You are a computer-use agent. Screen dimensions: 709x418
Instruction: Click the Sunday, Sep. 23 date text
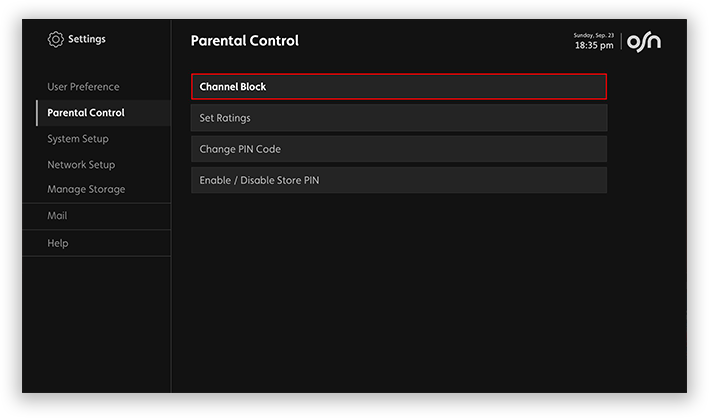tap(593, 35)
